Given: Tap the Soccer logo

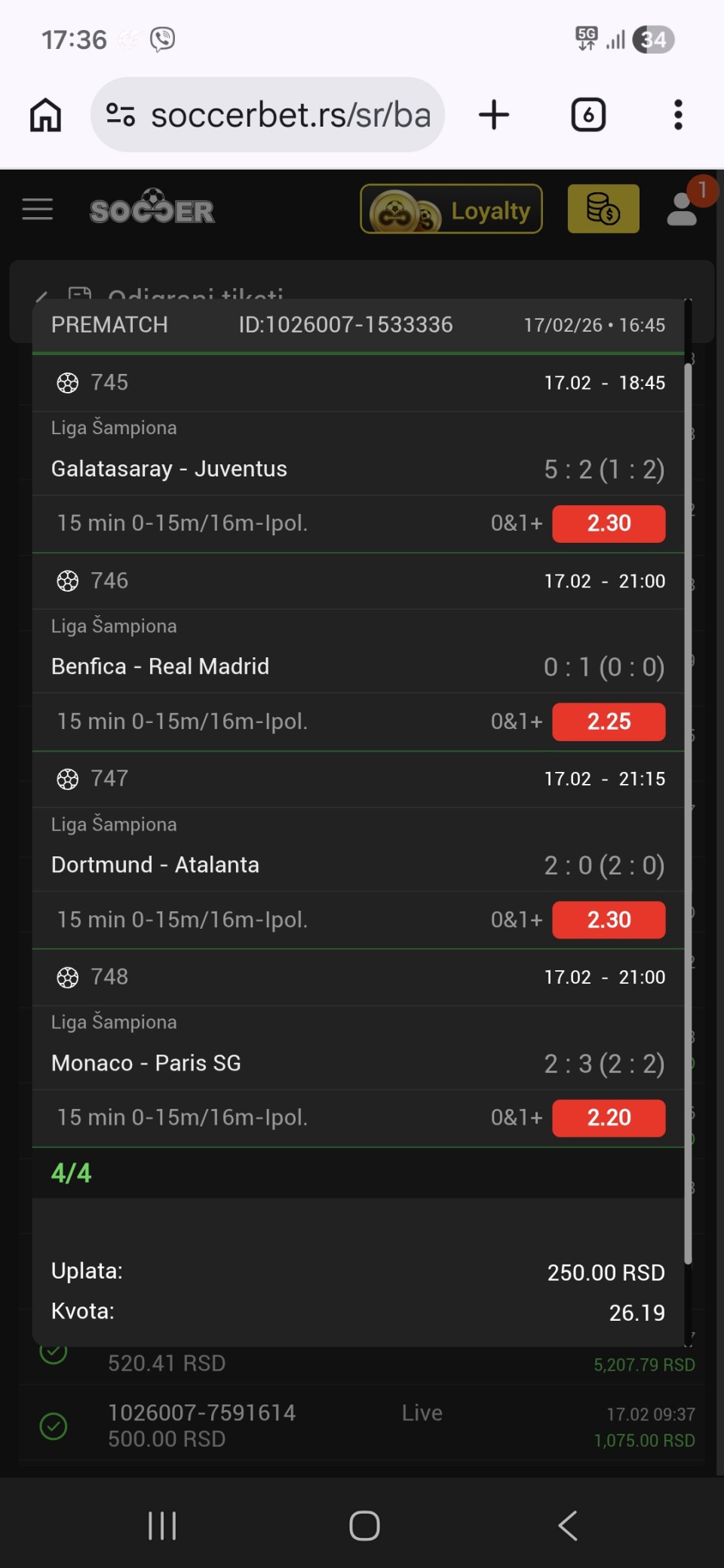Looking at the screenshot, I should click(152, 208).
